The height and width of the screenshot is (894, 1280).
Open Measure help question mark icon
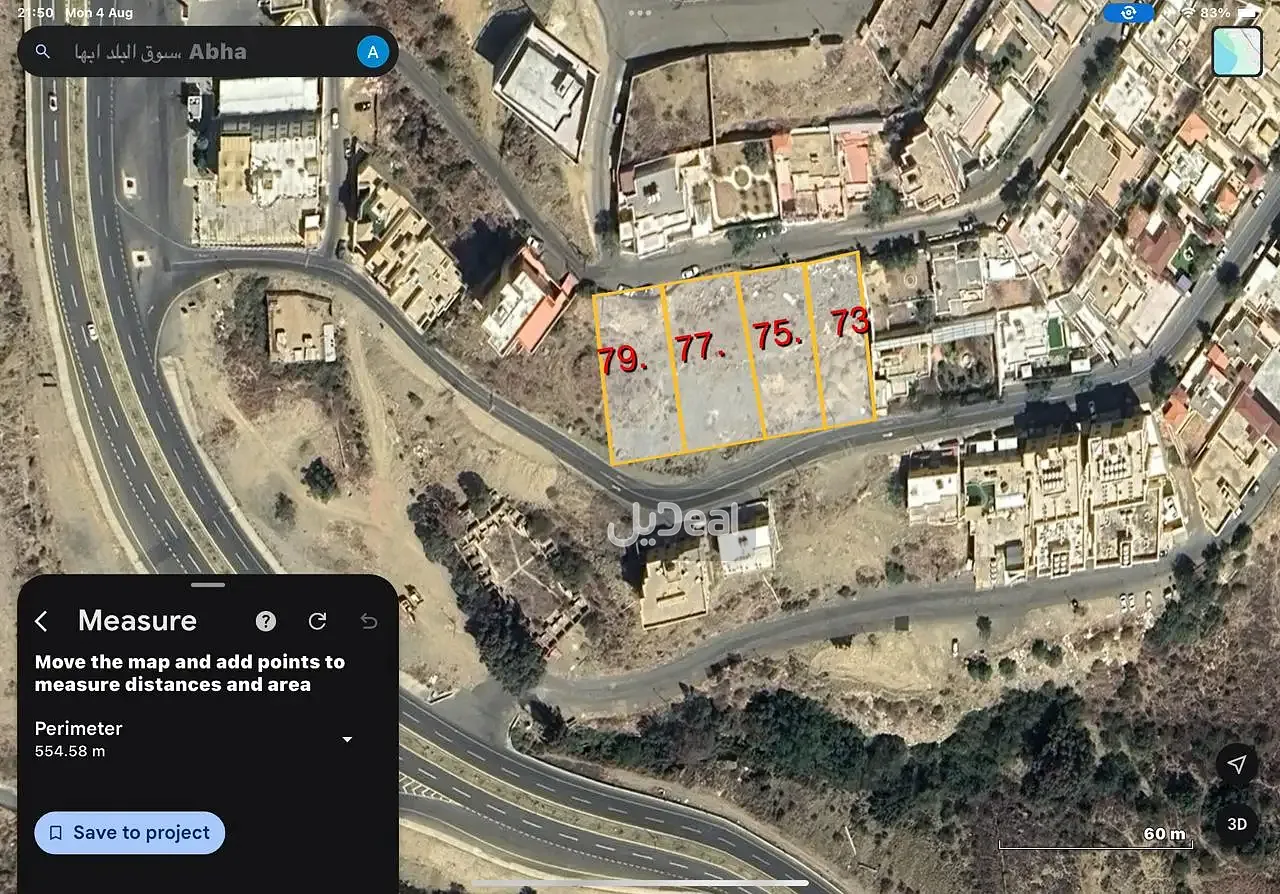point(265,621)
